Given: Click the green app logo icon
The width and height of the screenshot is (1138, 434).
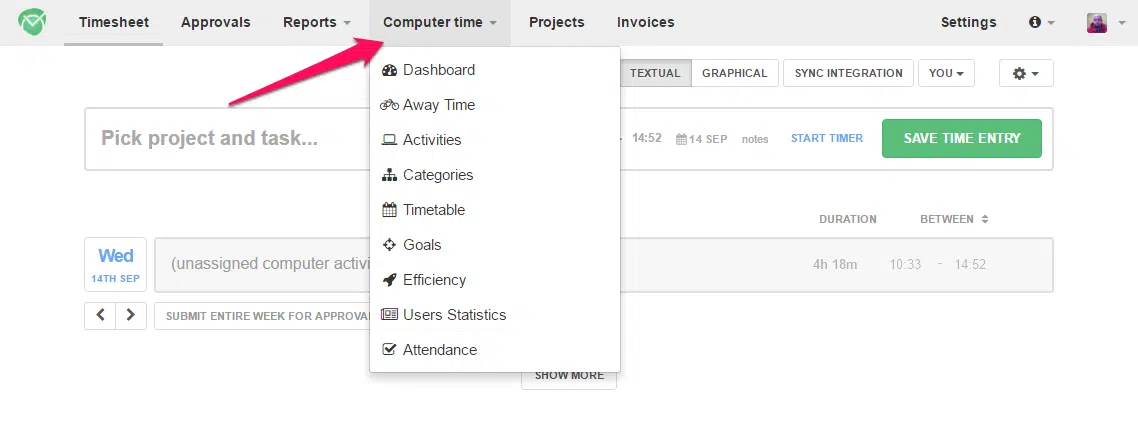Looking at the screenshot, I should (32, 22).
